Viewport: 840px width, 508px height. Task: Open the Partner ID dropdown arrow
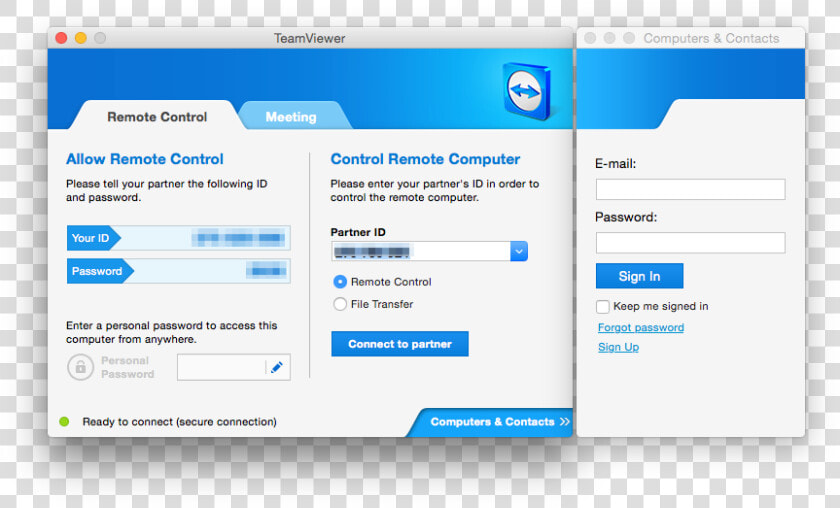click(x=519, y=251)
